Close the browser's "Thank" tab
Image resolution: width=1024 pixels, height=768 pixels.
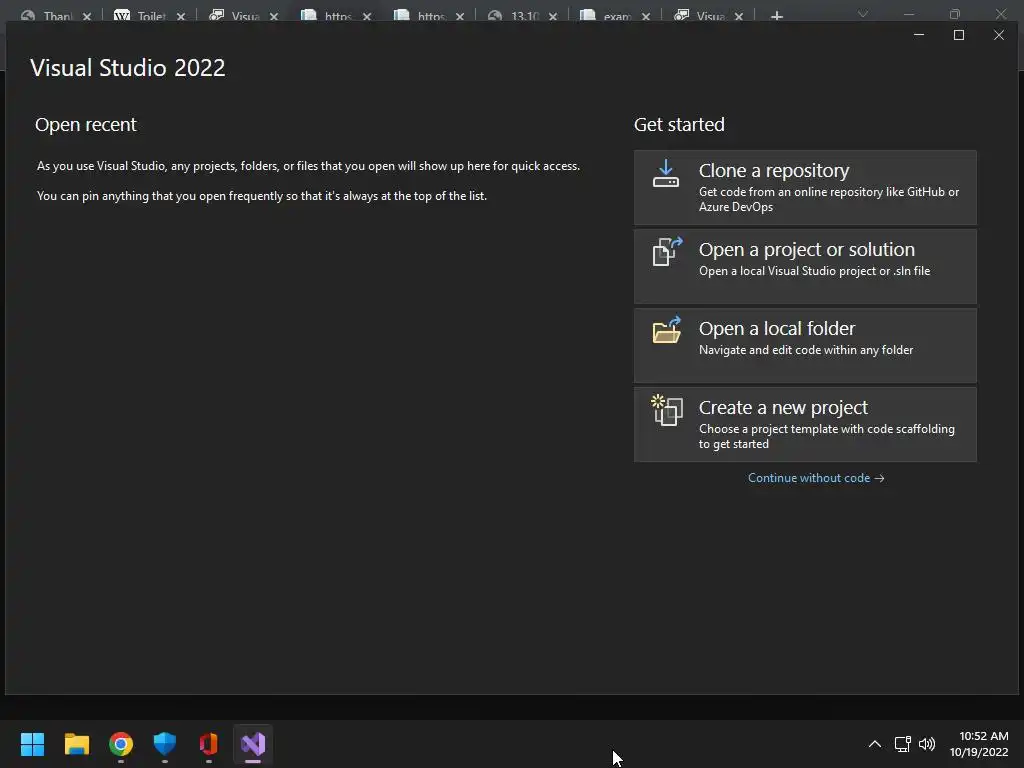pyautogui.click(x=87, y=16)
